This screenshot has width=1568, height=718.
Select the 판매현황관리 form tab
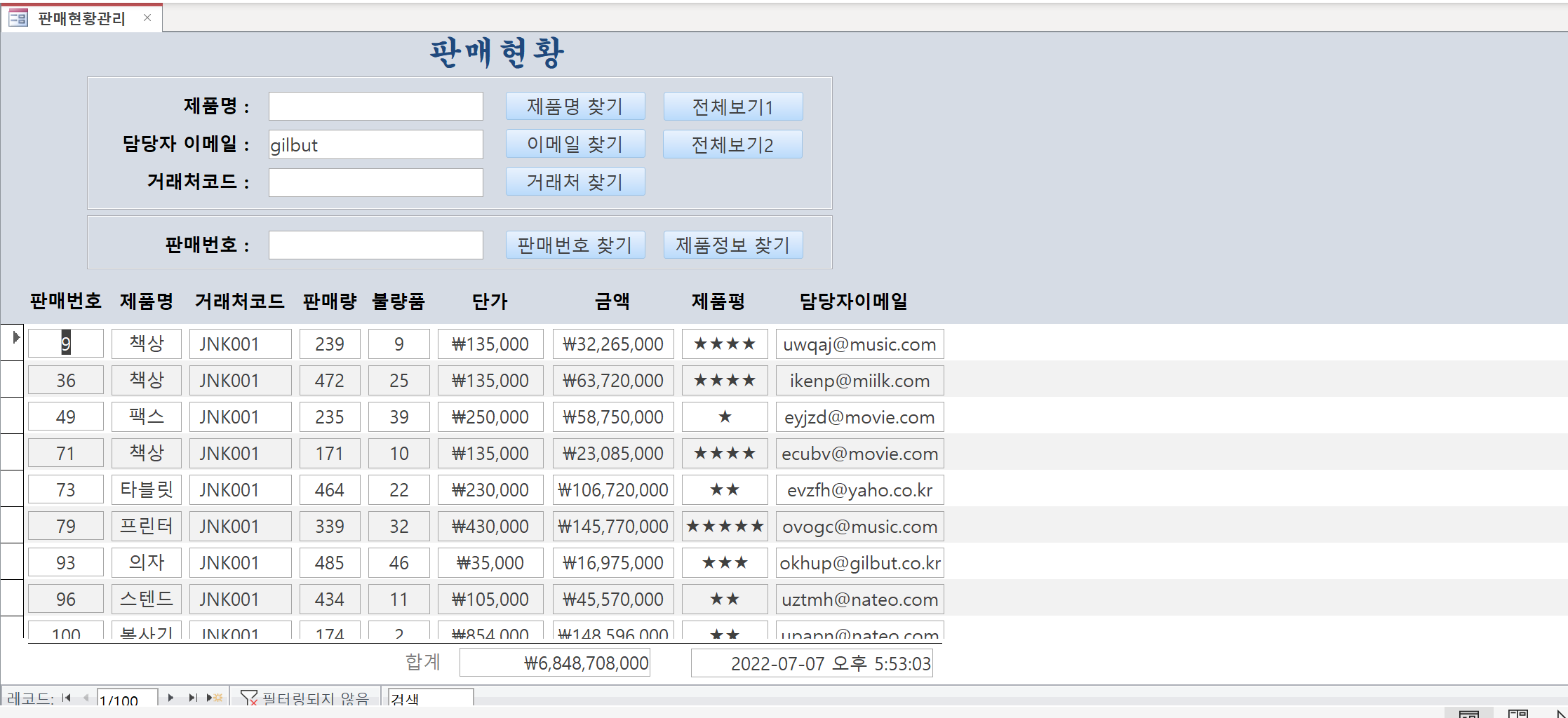tap(81, 18)
